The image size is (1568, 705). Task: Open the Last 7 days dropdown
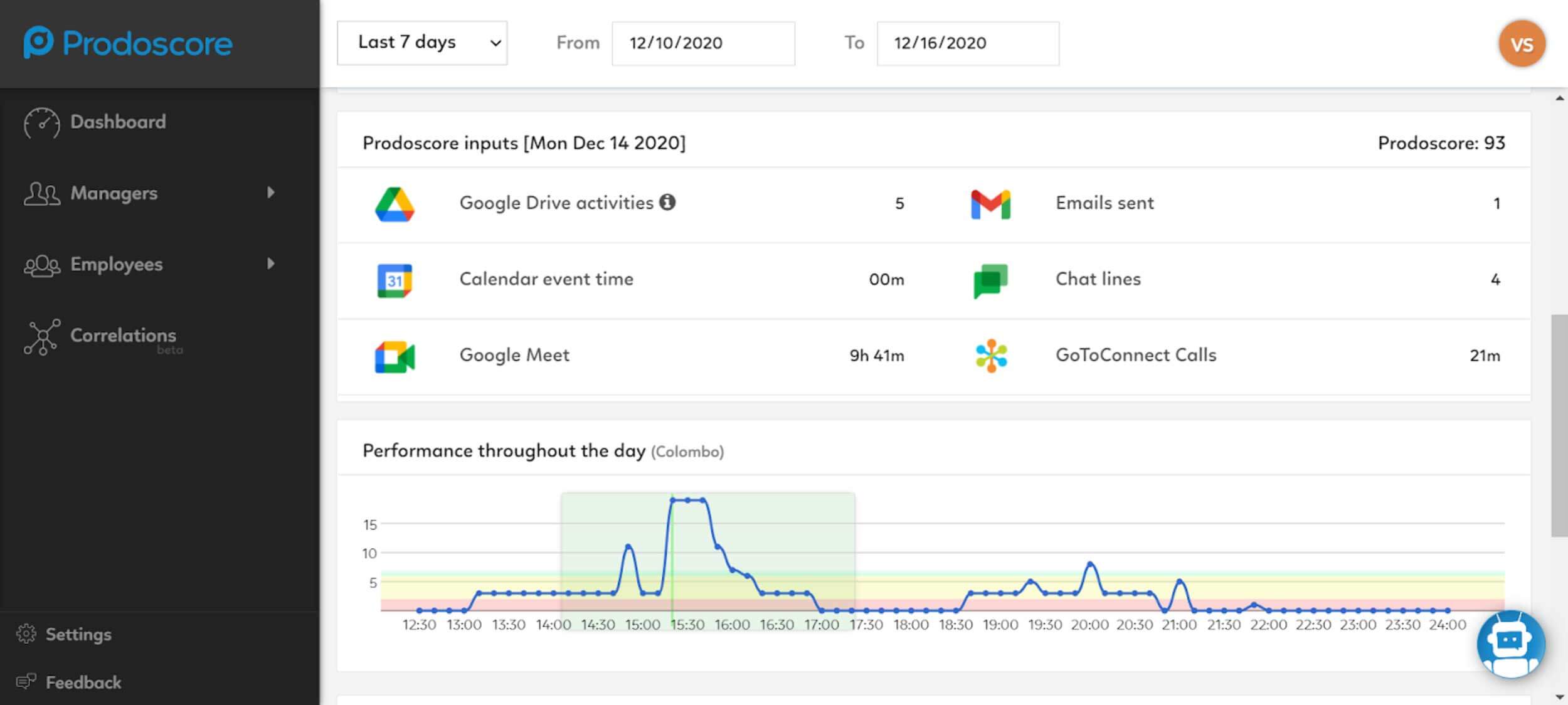422,43
